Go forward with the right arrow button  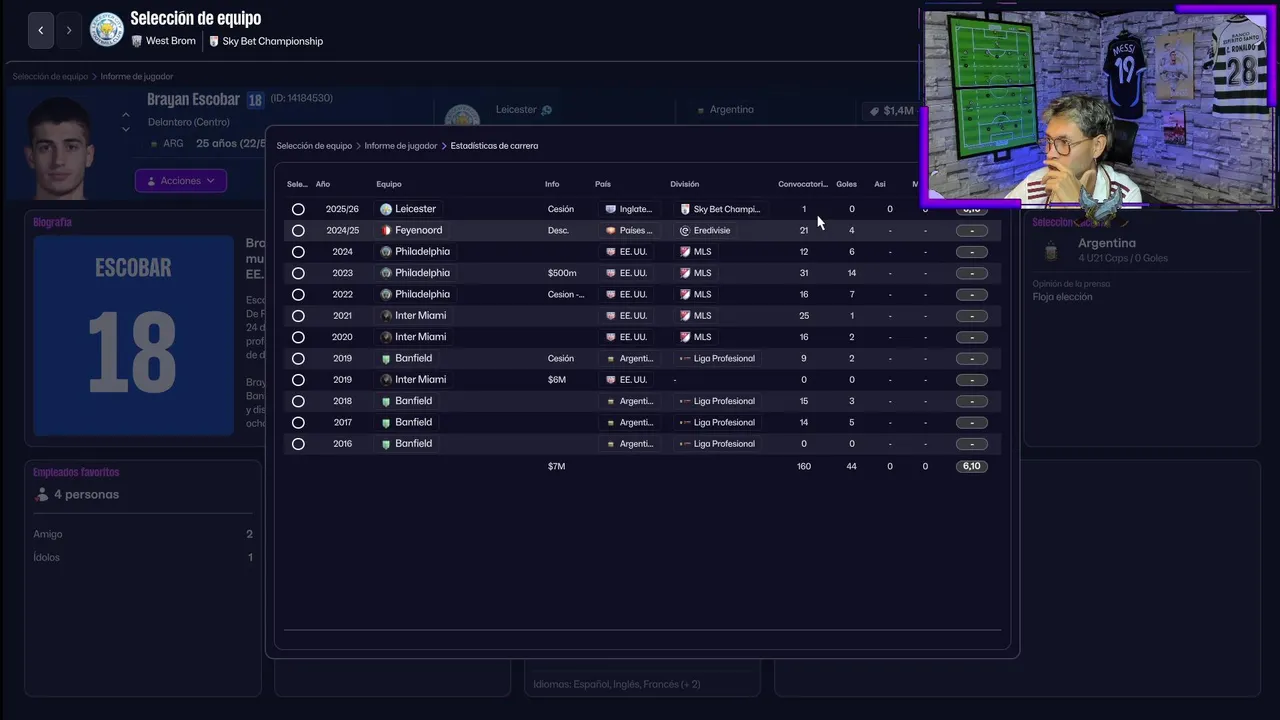click(69, 30)
